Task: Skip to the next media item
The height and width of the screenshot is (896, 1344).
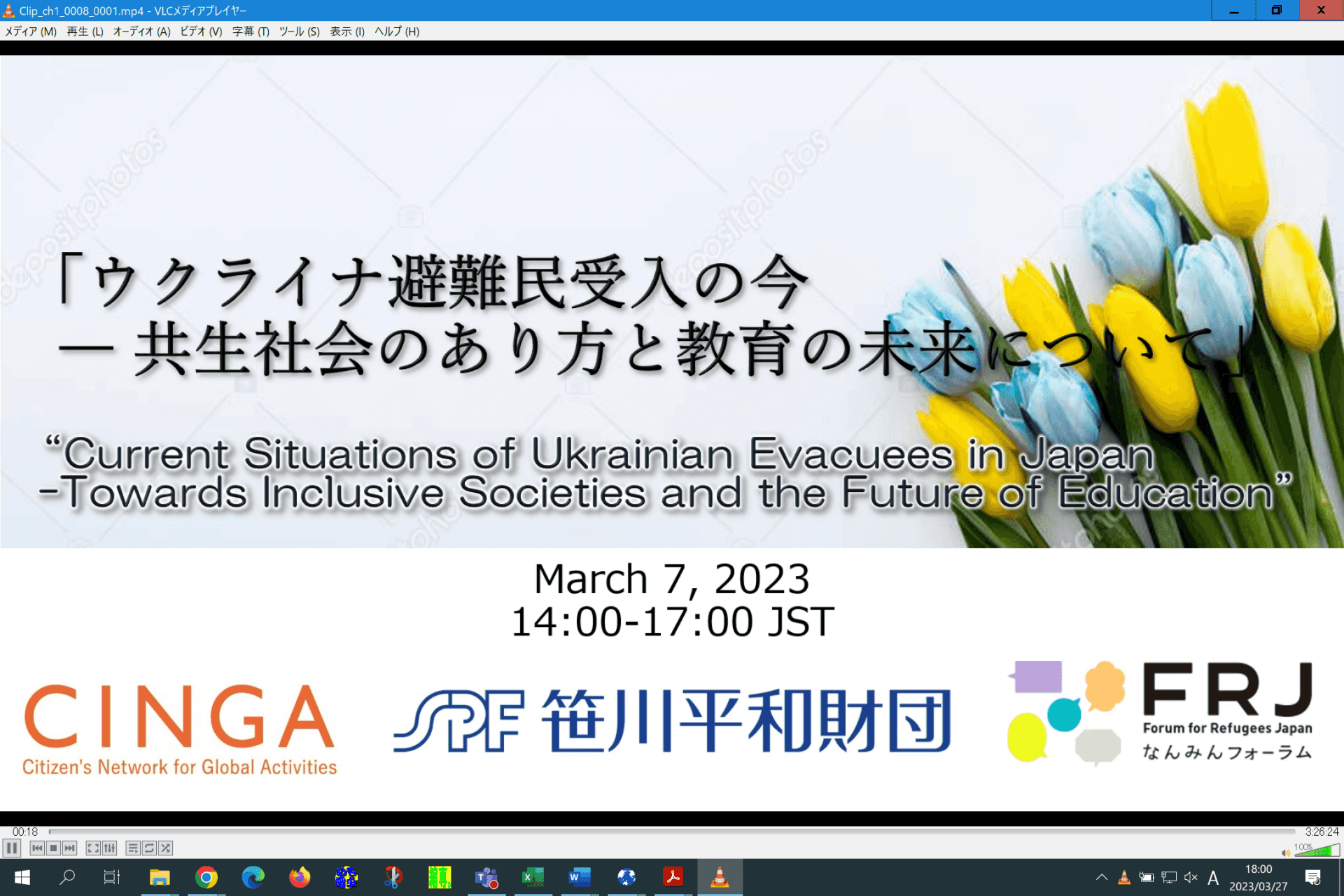Action: pos(69,847)
